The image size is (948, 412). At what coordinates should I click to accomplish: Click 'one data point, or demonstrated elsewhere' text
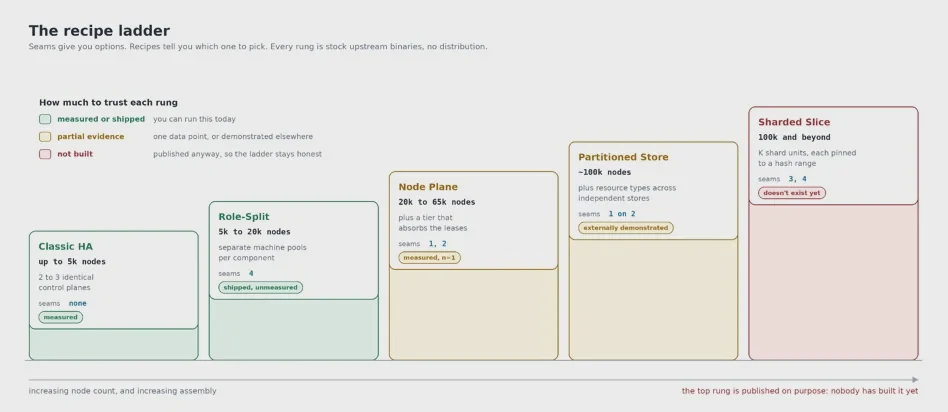tap(233, 137)
